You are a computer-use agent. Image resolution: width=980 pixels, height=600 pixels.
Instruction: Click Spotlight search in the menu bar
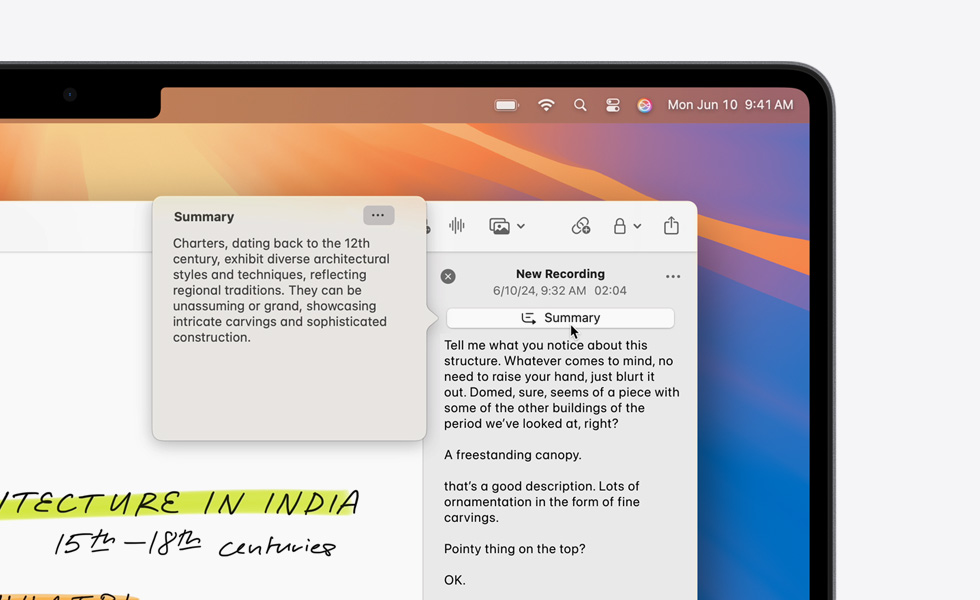point(580,104)
